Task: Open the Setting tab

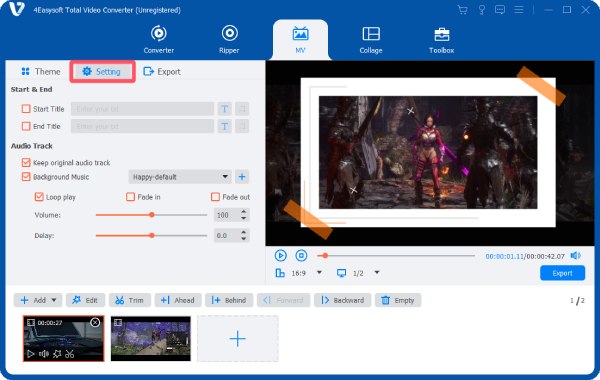Action: (102, 72)
